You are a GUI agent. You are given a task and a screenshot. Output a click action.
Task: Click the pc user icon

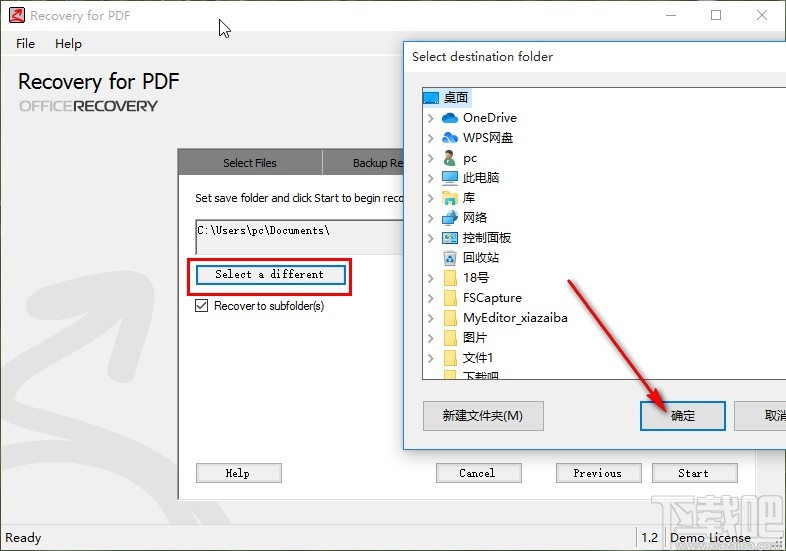450,158
